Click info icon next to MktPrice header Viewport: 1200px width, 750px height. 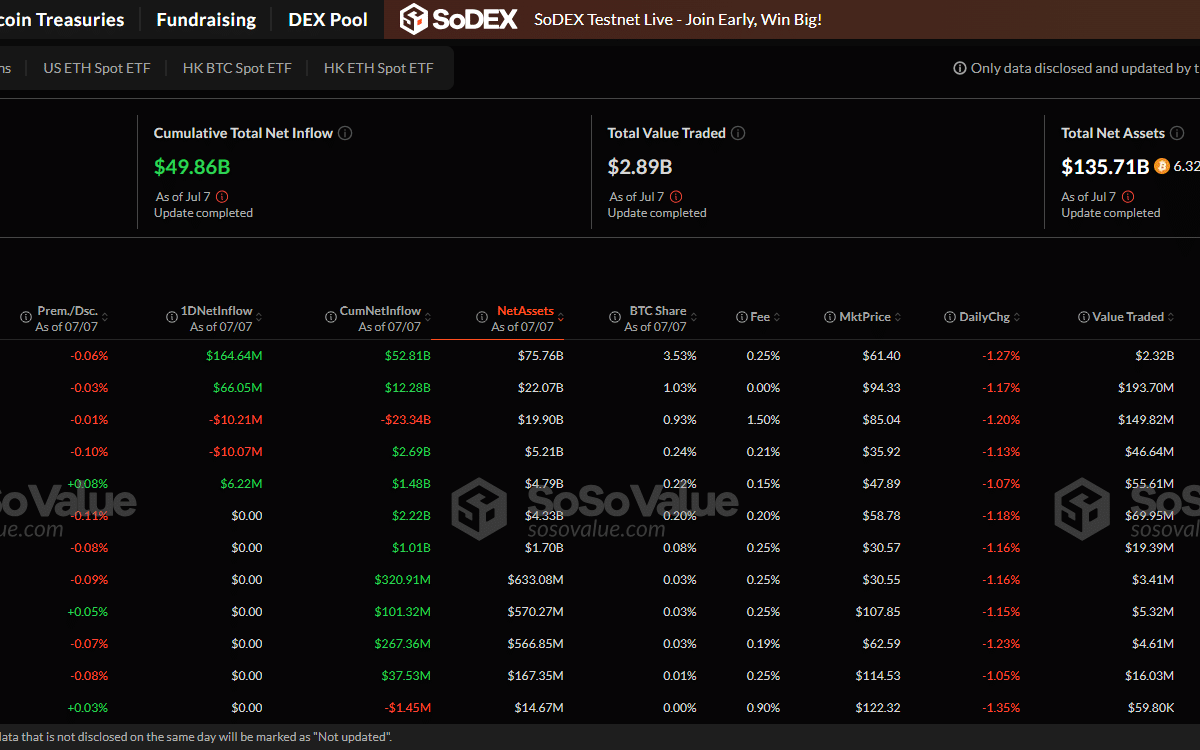click(x=830, y=317)
